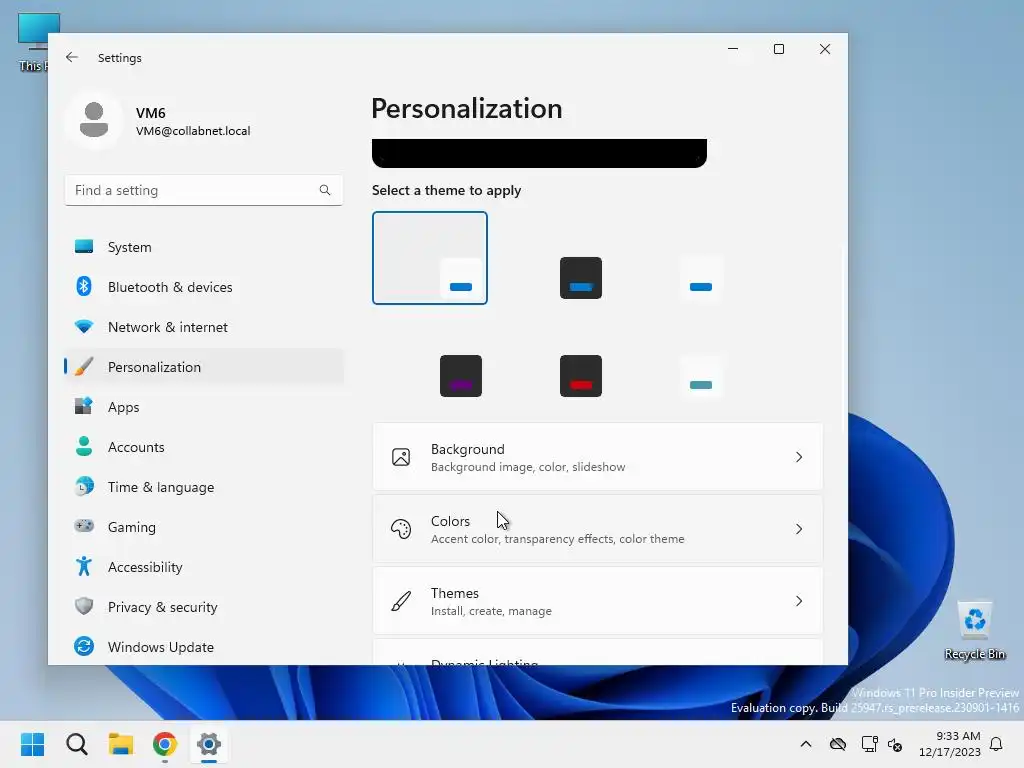
Task: Click the System monitor icon in sidebar
Action: pos(84,247)
